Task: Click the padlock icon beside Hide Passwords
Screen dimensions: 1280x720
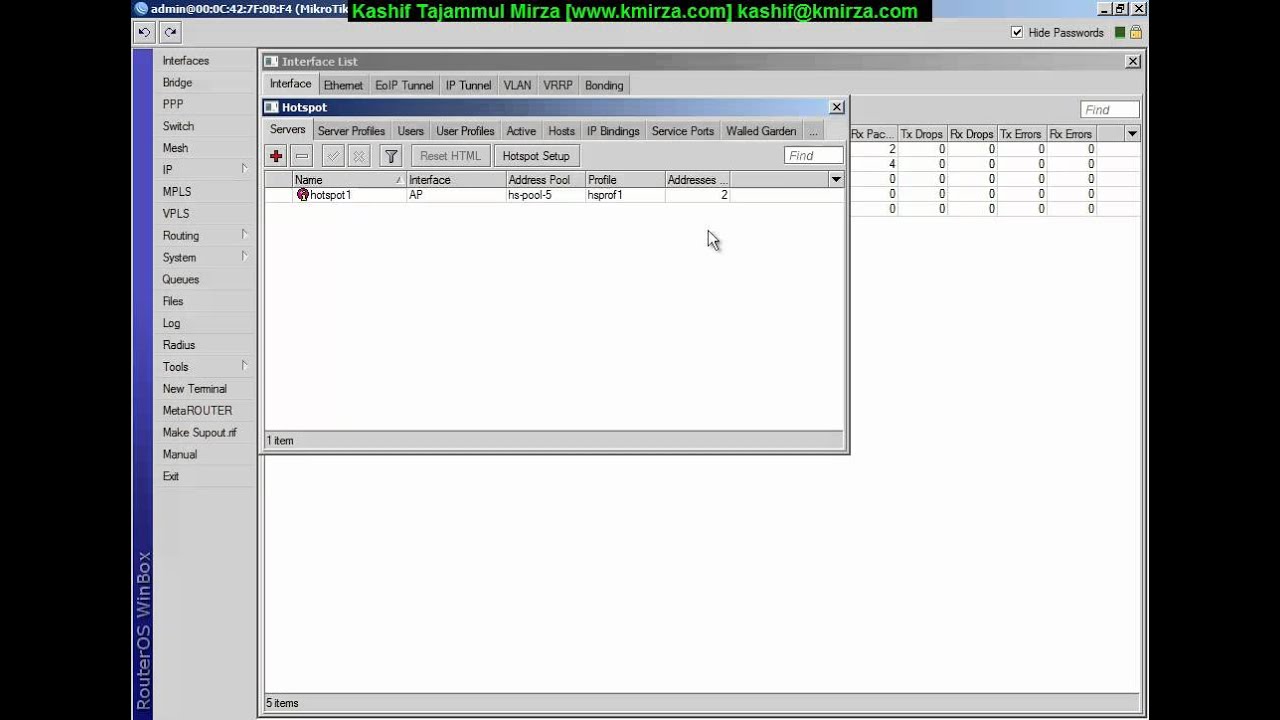Action: 1136,32
